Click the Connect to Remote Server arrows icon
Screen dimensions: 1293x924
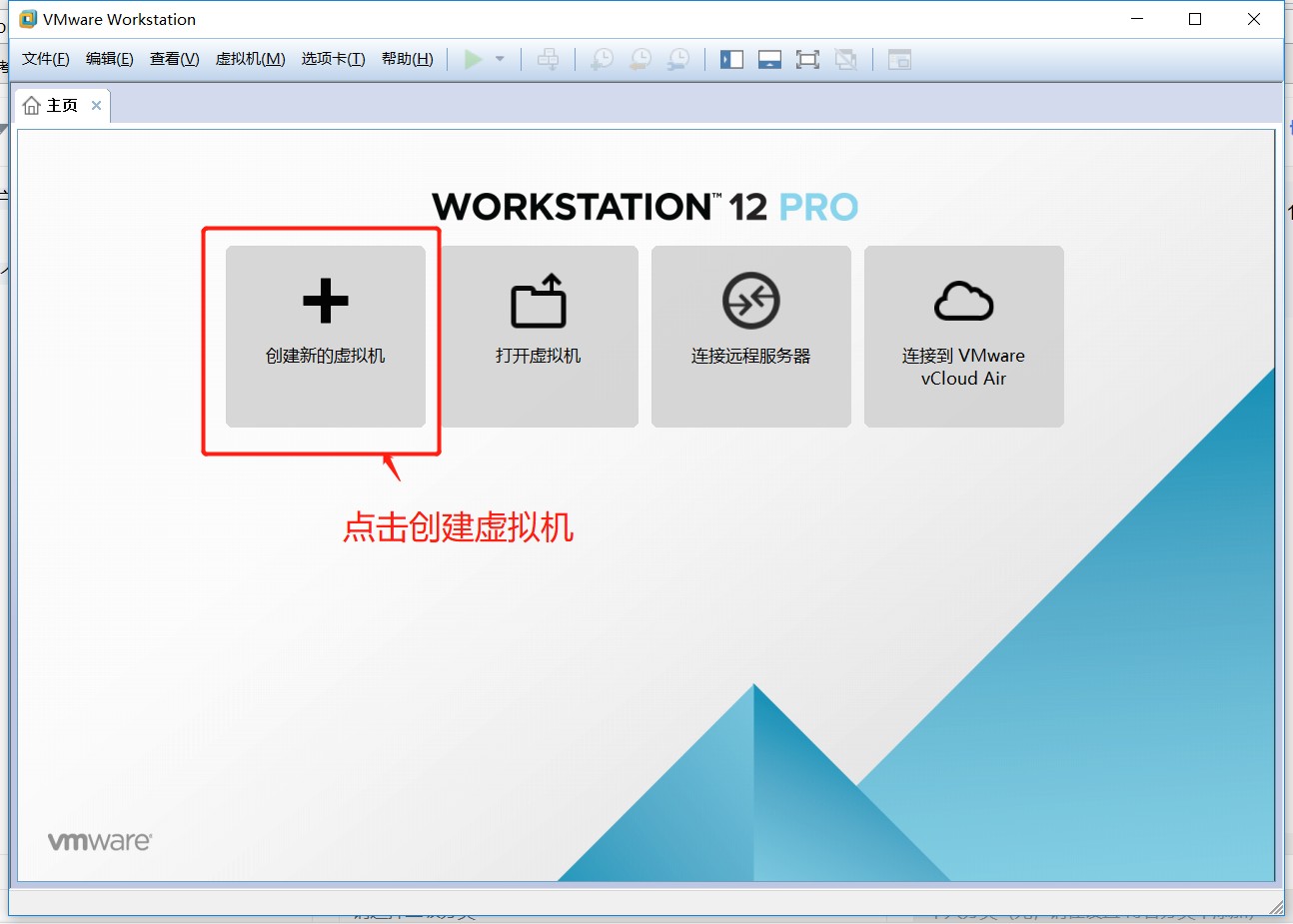[751, 300]
